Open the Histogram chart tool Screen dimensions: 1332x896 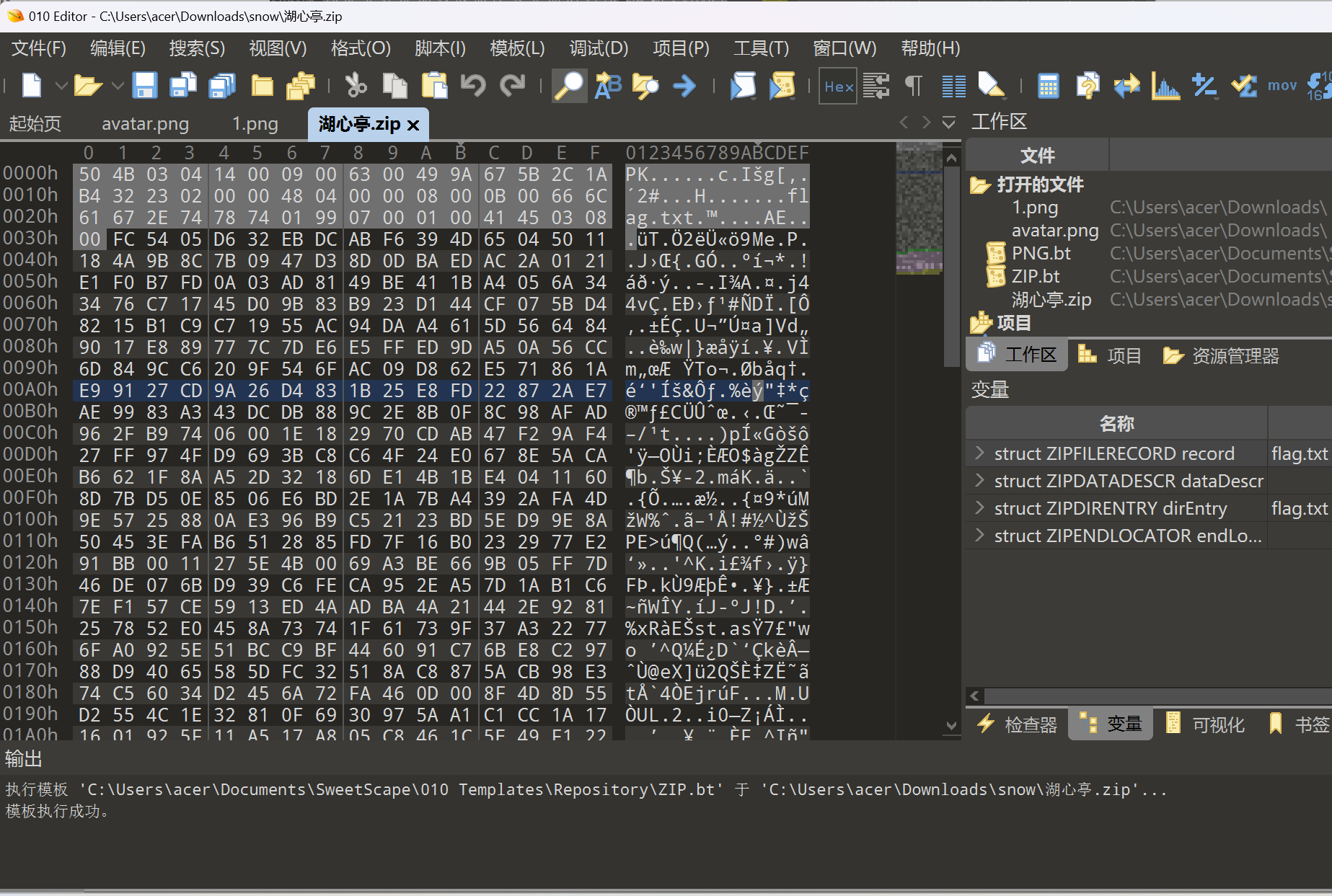[1165, 86]
